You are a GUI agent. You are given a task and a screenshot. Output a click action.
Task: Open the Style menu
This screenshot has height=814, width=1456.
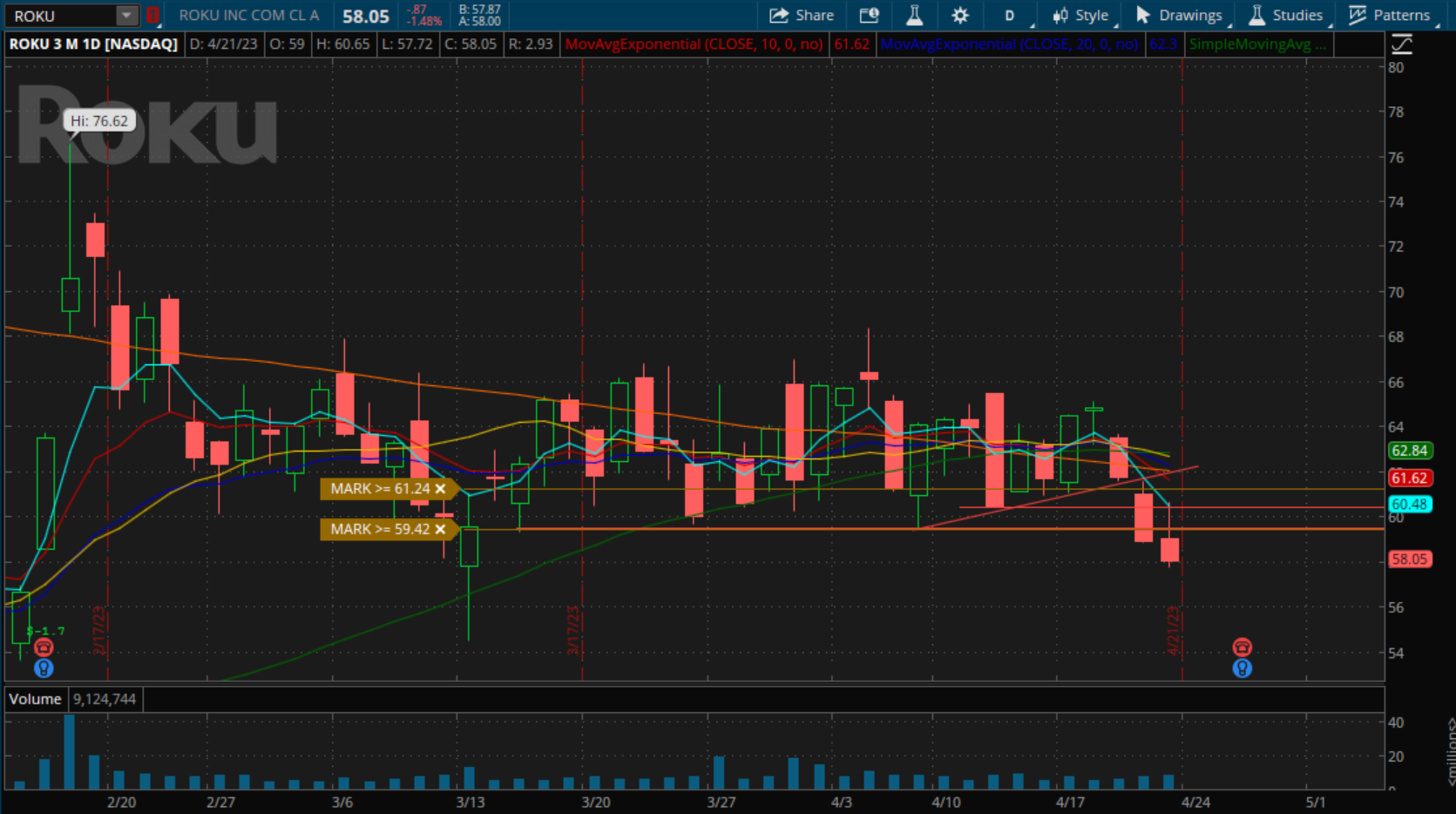1081,16
